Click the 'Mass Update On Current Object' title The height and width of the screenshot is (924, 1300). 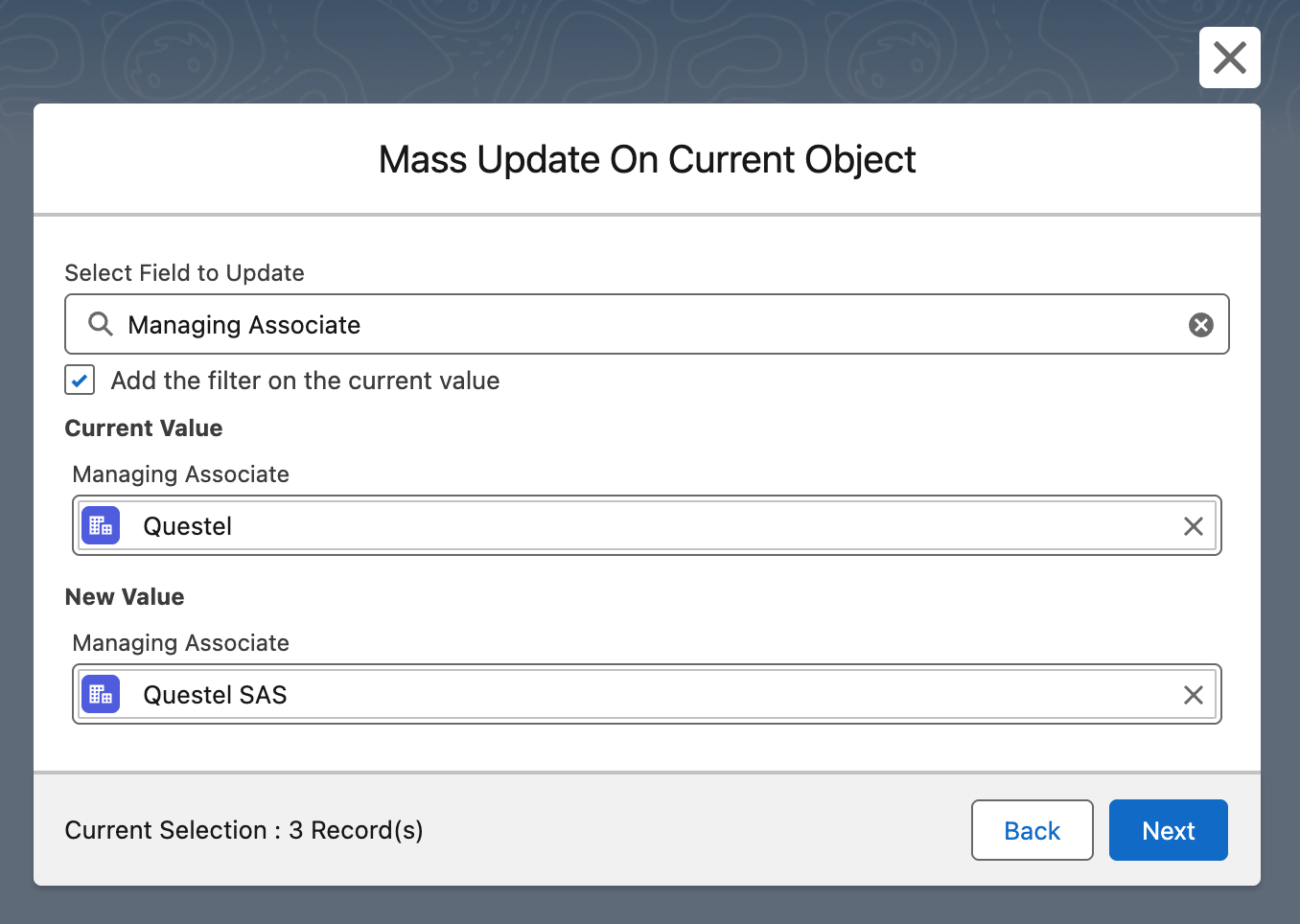tap(647, 159)
